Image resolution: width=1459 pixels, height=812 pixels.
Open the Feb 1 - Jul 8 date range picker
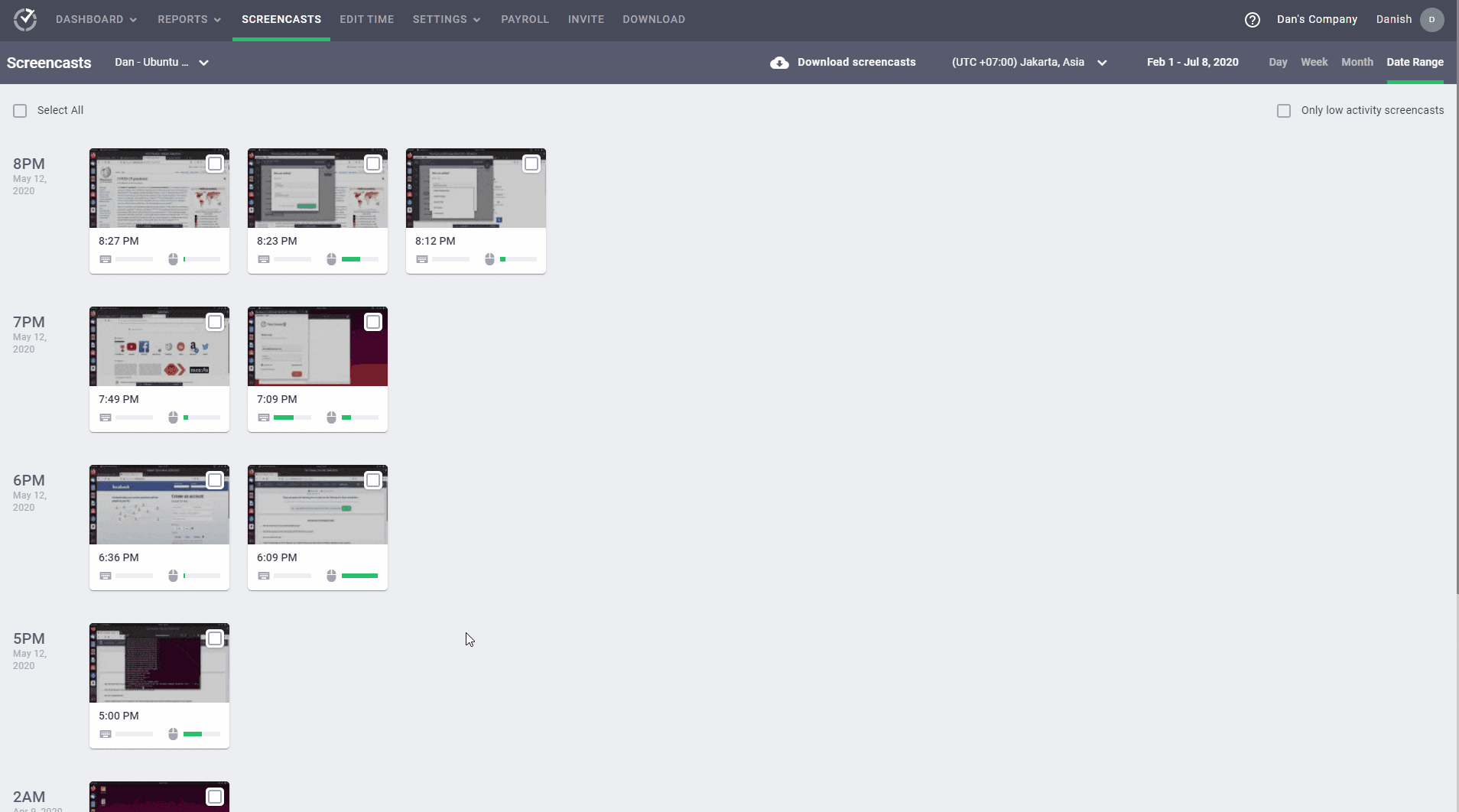pos(1191,62)
